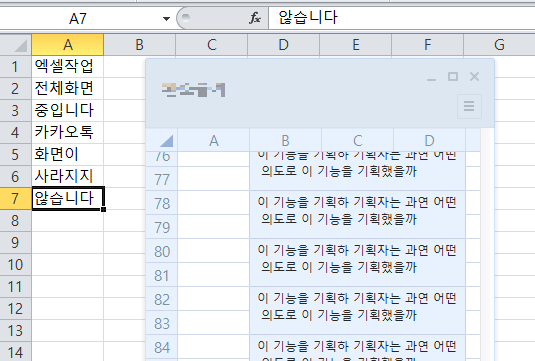Select merged text cell spanning rows 80-81
Image resolution: width=535 pixels, height=361 pixels.
[x=358, y=262]
